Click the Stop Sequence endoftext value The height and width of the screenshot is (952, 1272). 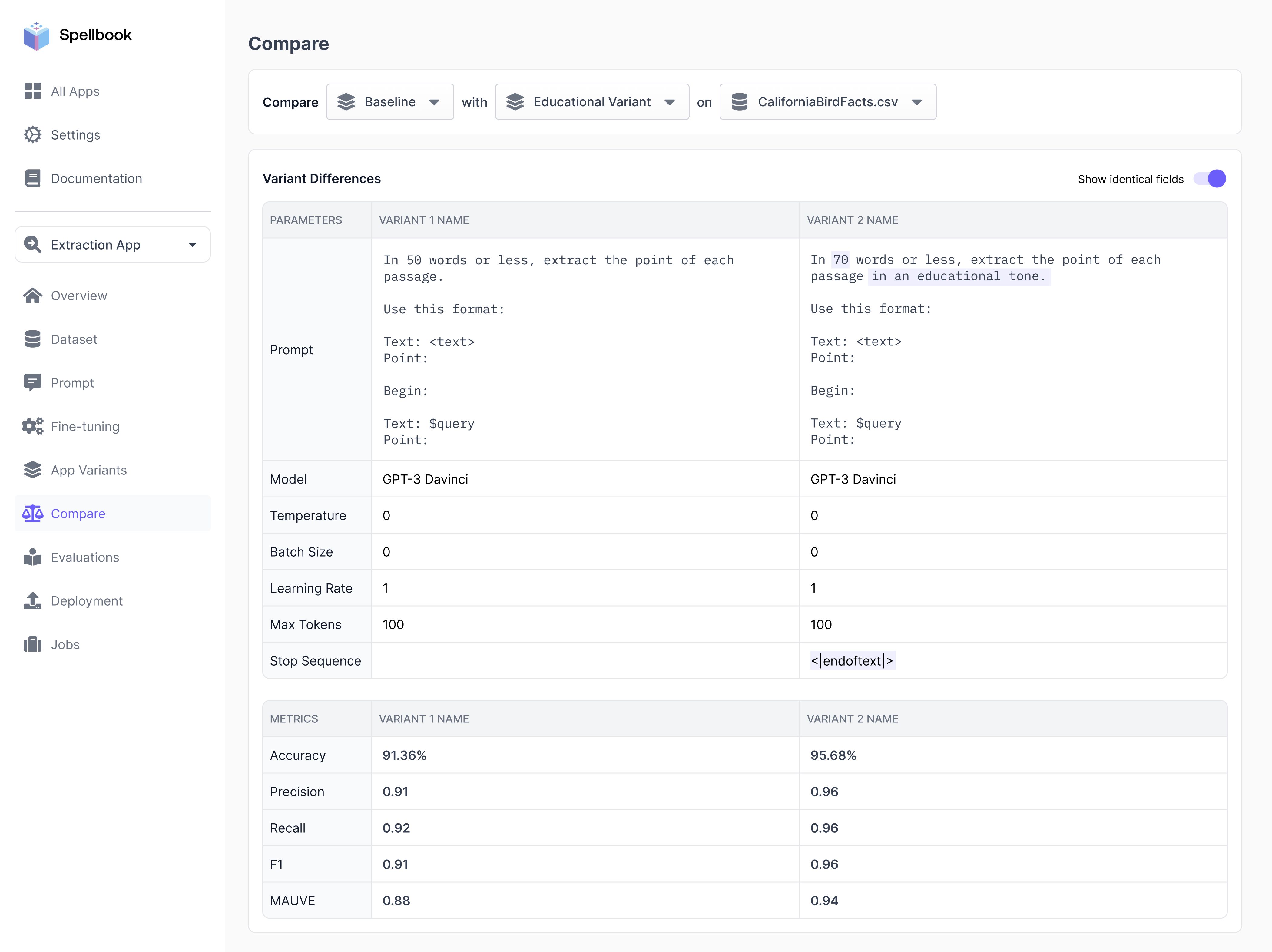pyautogui.click(x=852, y=661)
